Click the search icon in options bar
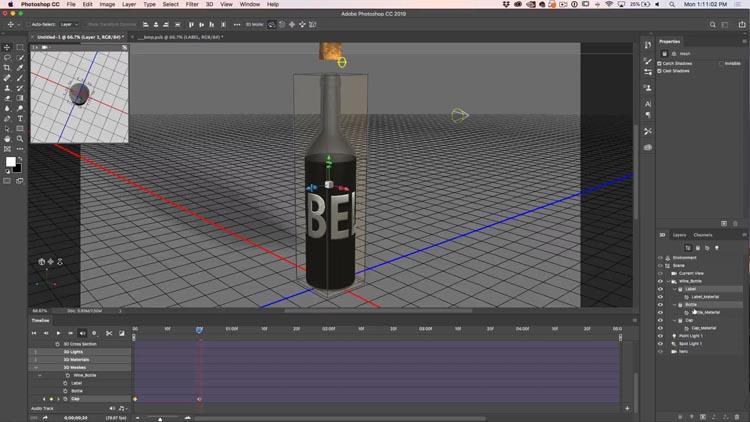 tap(713, 24)
